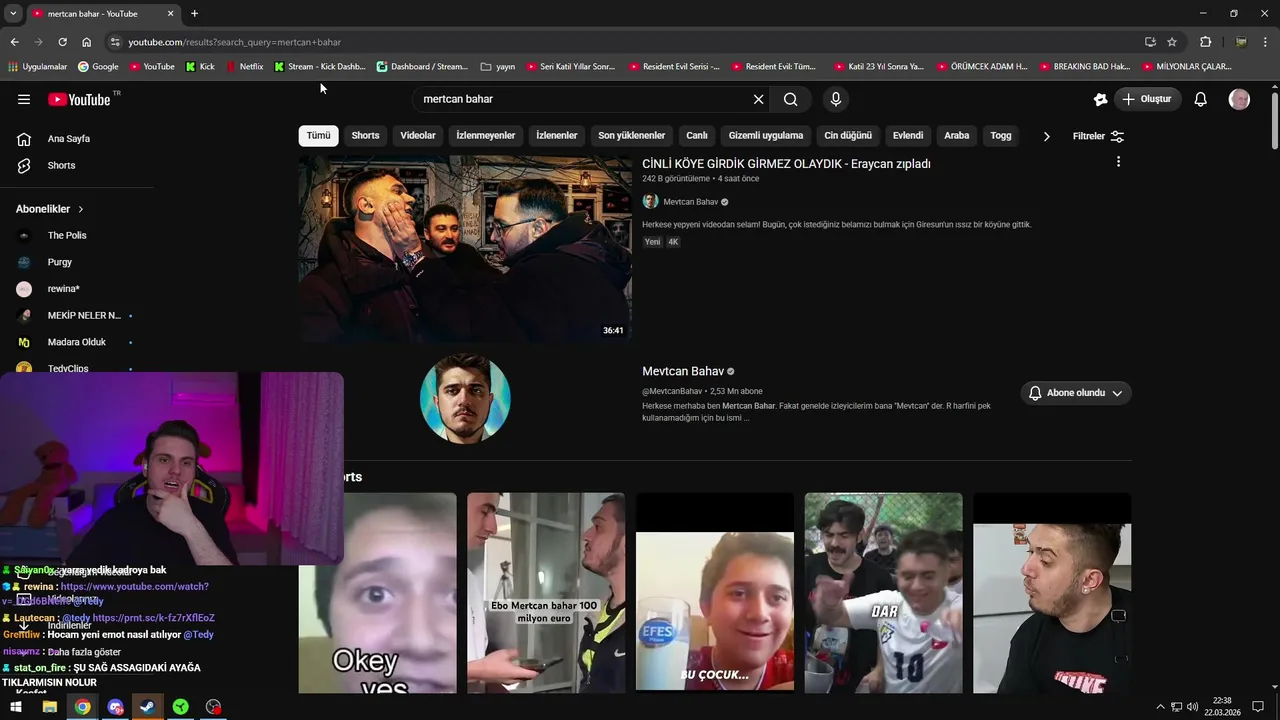Open the 'Madara Olduk' subscription
This screenshot has height=720, width=1280.
point(76,342)
